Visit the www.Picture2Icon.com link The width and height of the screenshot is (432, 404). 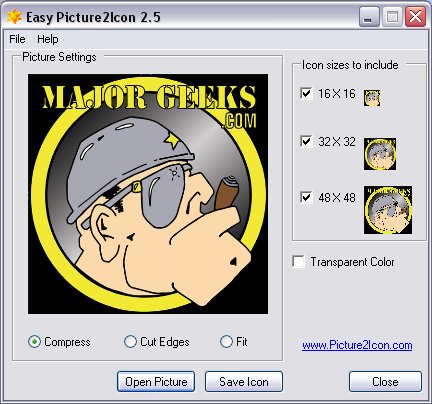(357, 345)
